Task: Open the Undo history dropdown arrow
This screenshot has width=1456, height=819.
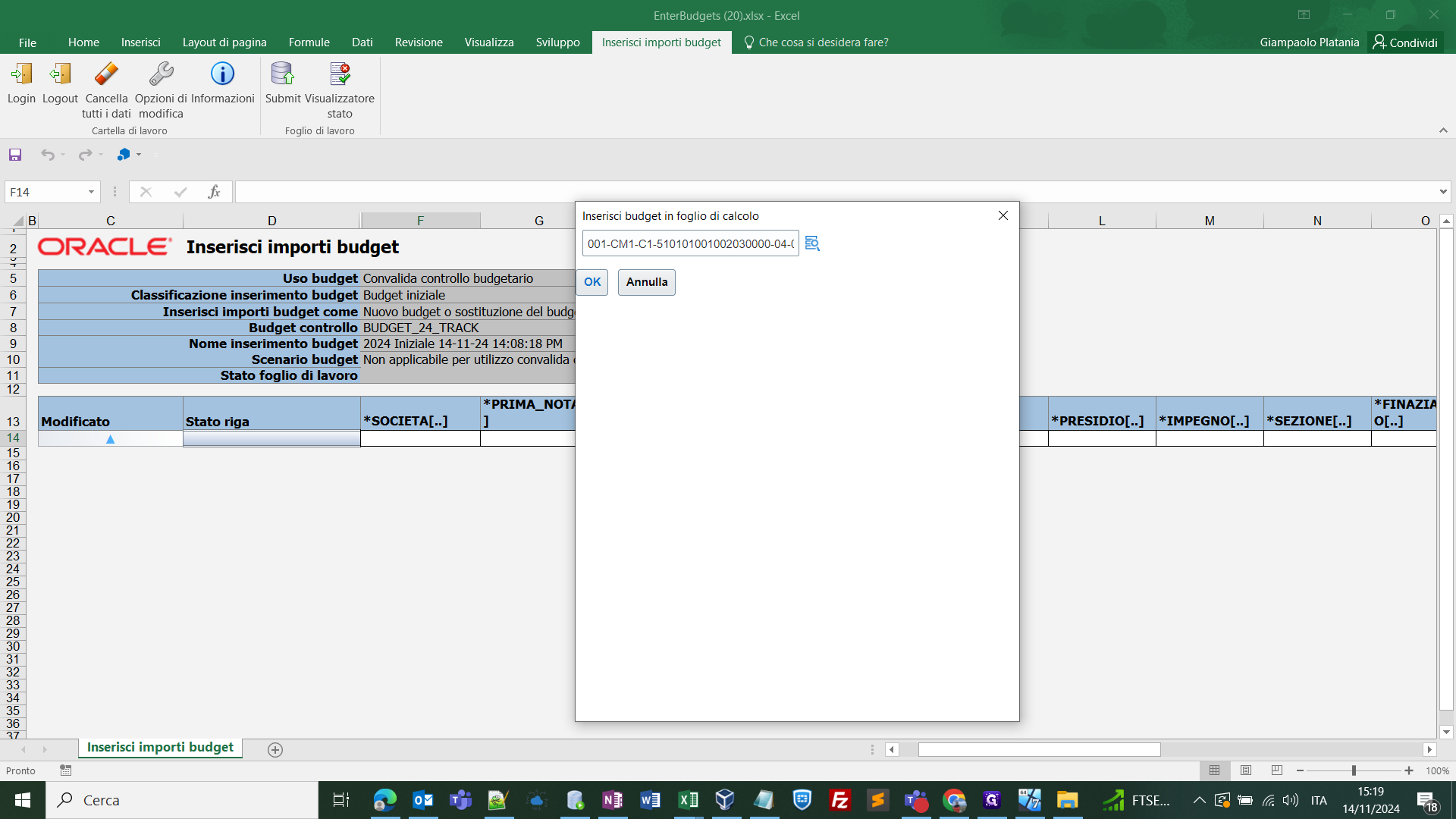Action: pos(62,155)
